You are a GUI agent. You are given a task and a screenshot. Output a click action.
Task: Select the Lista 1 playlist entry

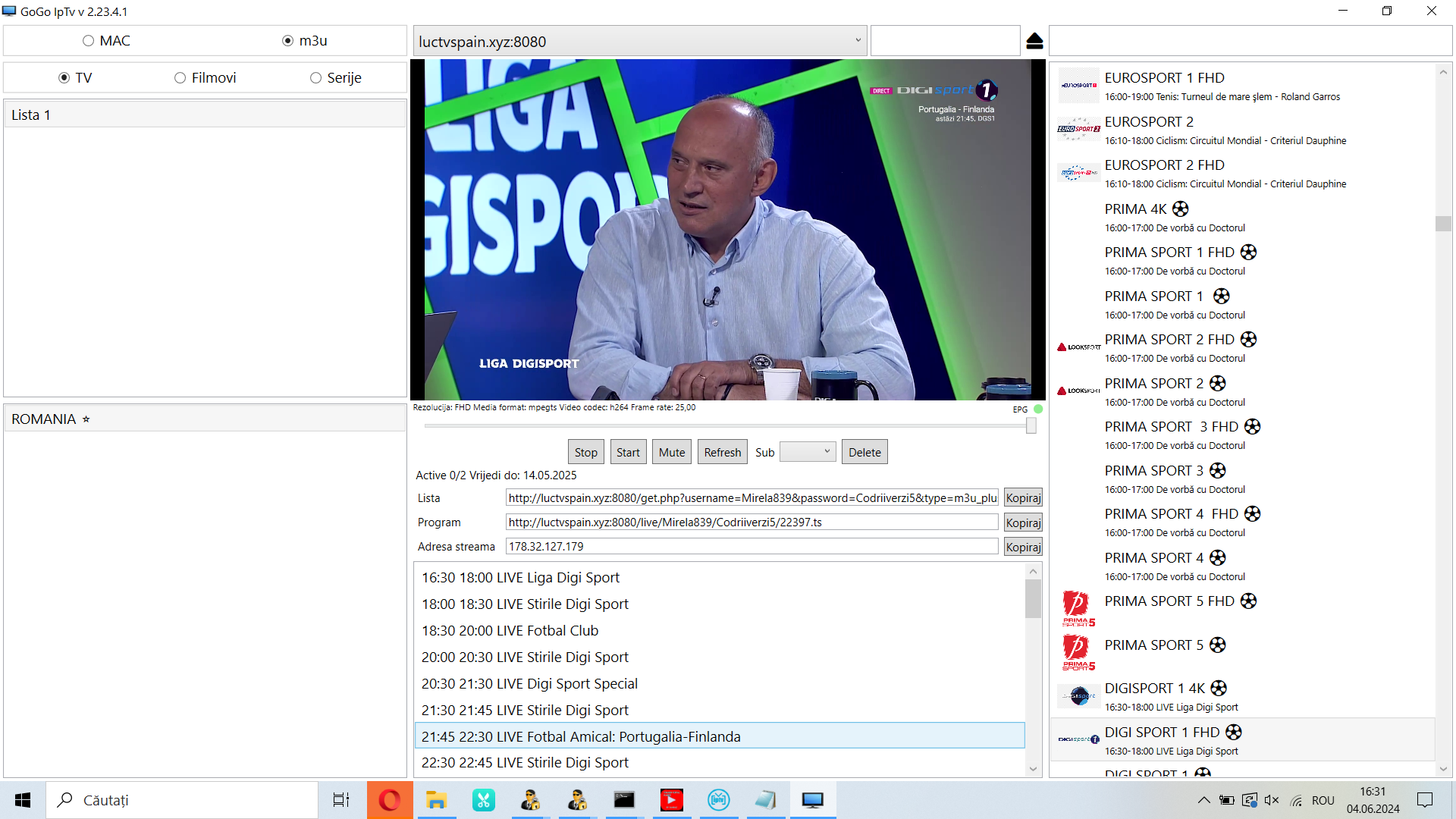click(205, 115)
